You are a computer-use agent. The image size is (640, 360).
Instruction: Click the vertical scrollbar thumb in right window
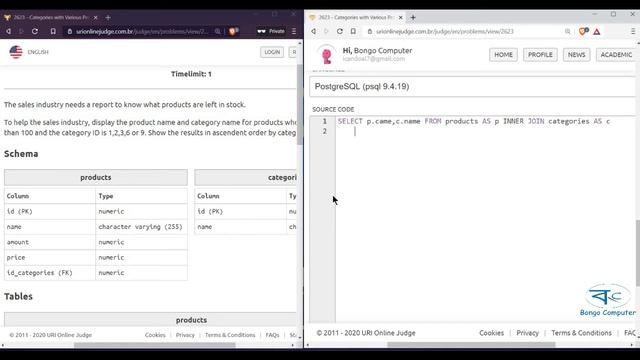638,253
